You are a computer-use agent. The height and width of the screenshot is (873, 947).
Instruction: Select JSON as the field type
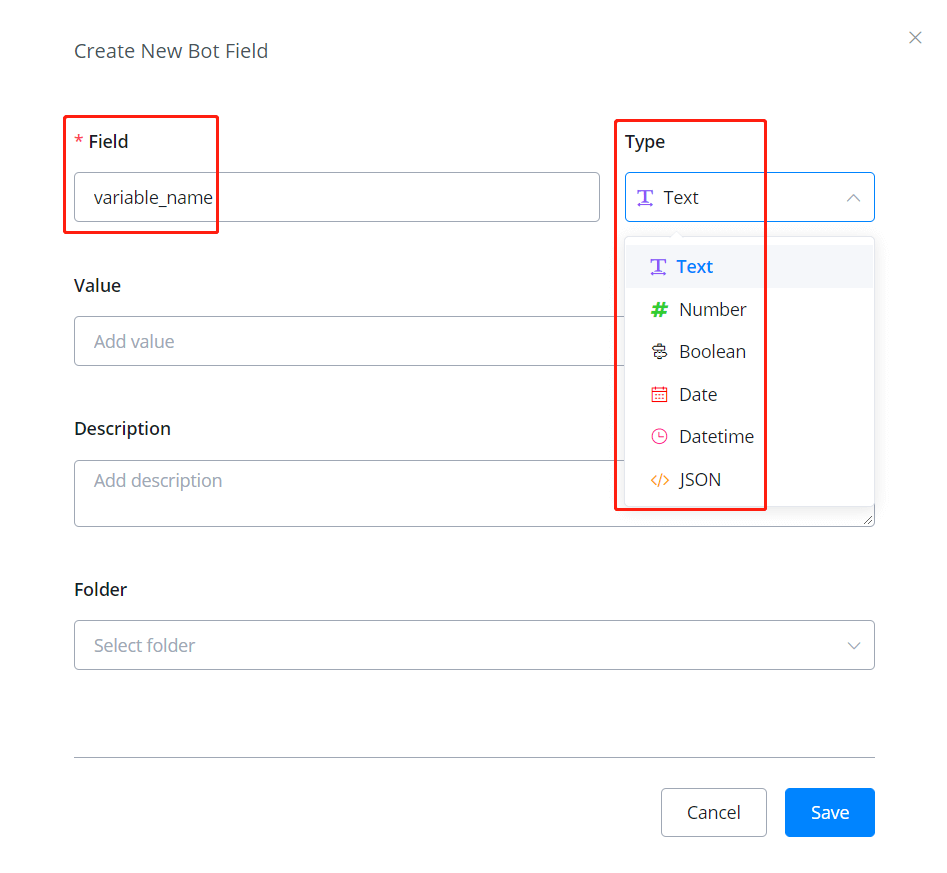700,480
